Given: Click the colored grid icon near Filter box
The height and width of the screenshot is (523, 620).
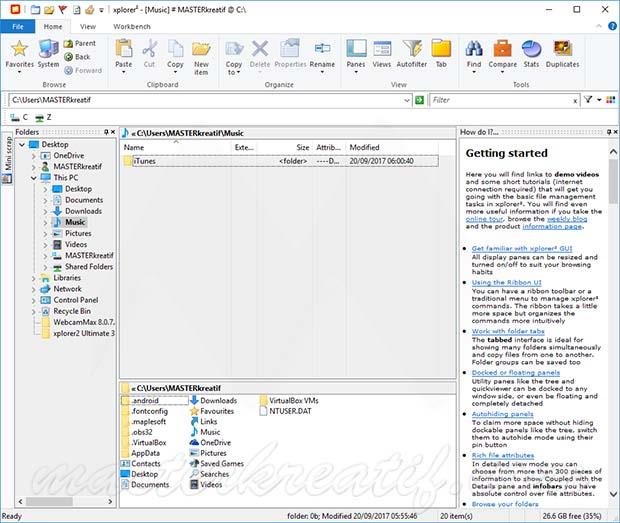Looking at the screenshot, I should point(611,100).
